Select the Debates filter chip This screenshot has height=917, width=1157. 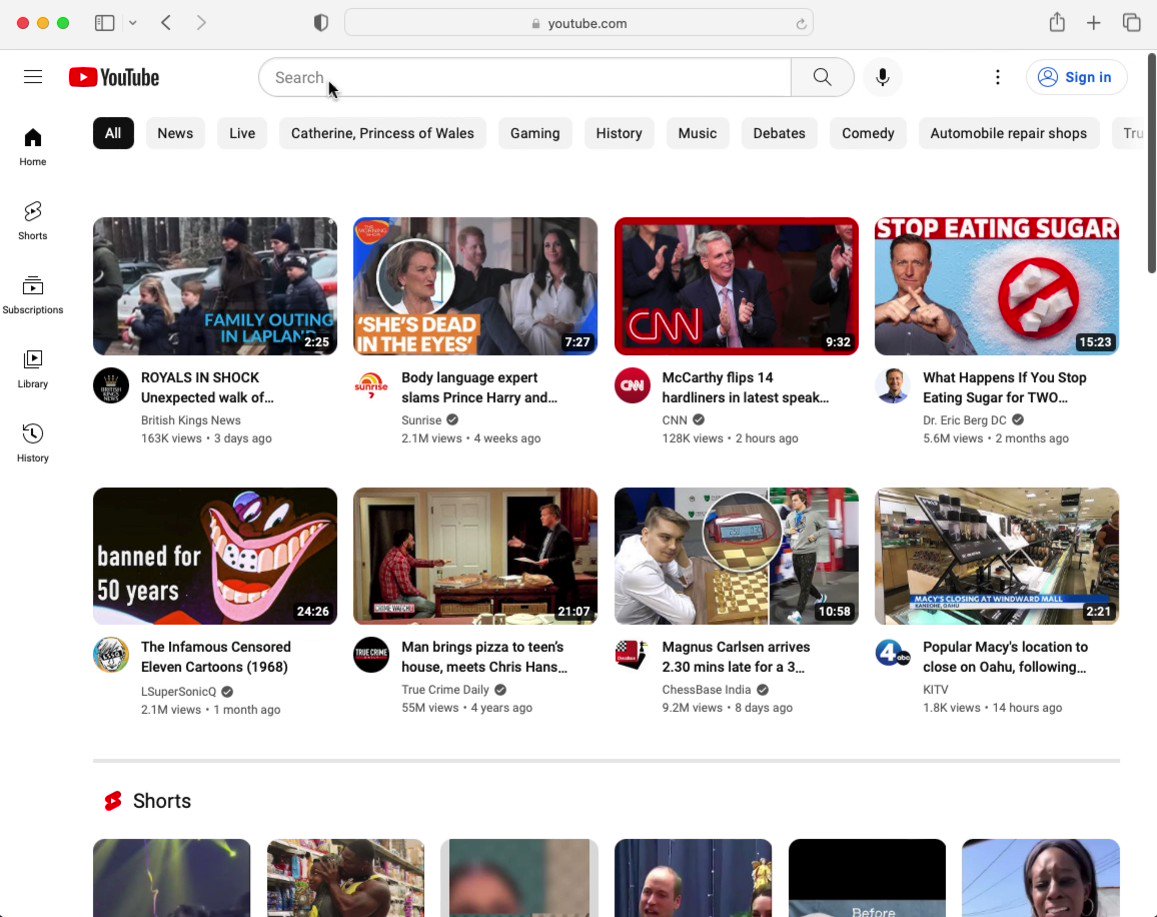pos(779,133)
